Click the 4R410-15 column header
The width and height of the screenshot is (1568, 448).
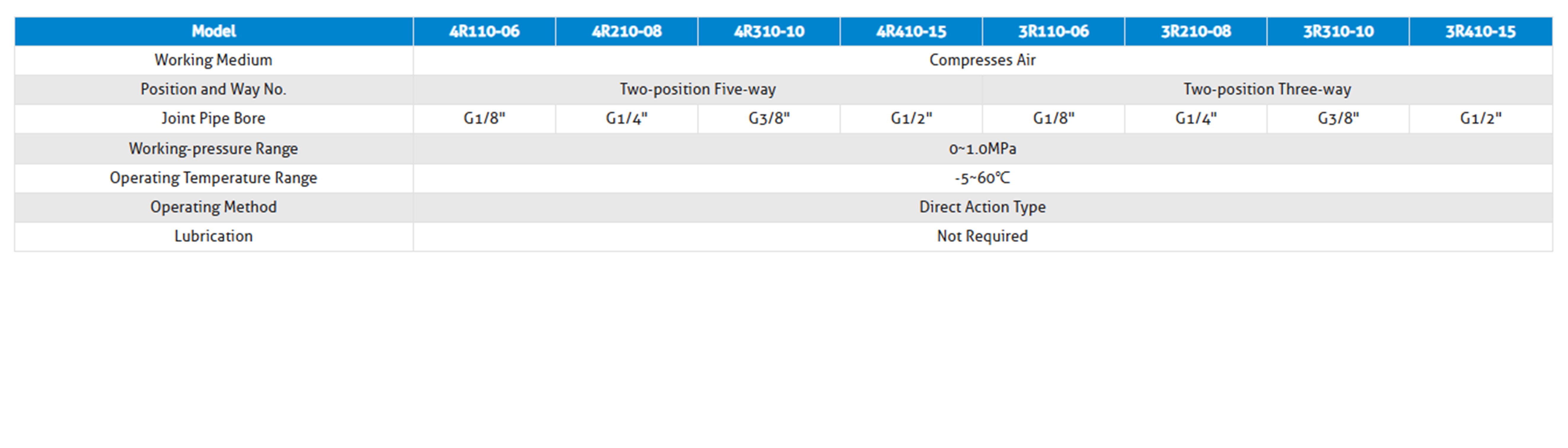coord(912,31)
